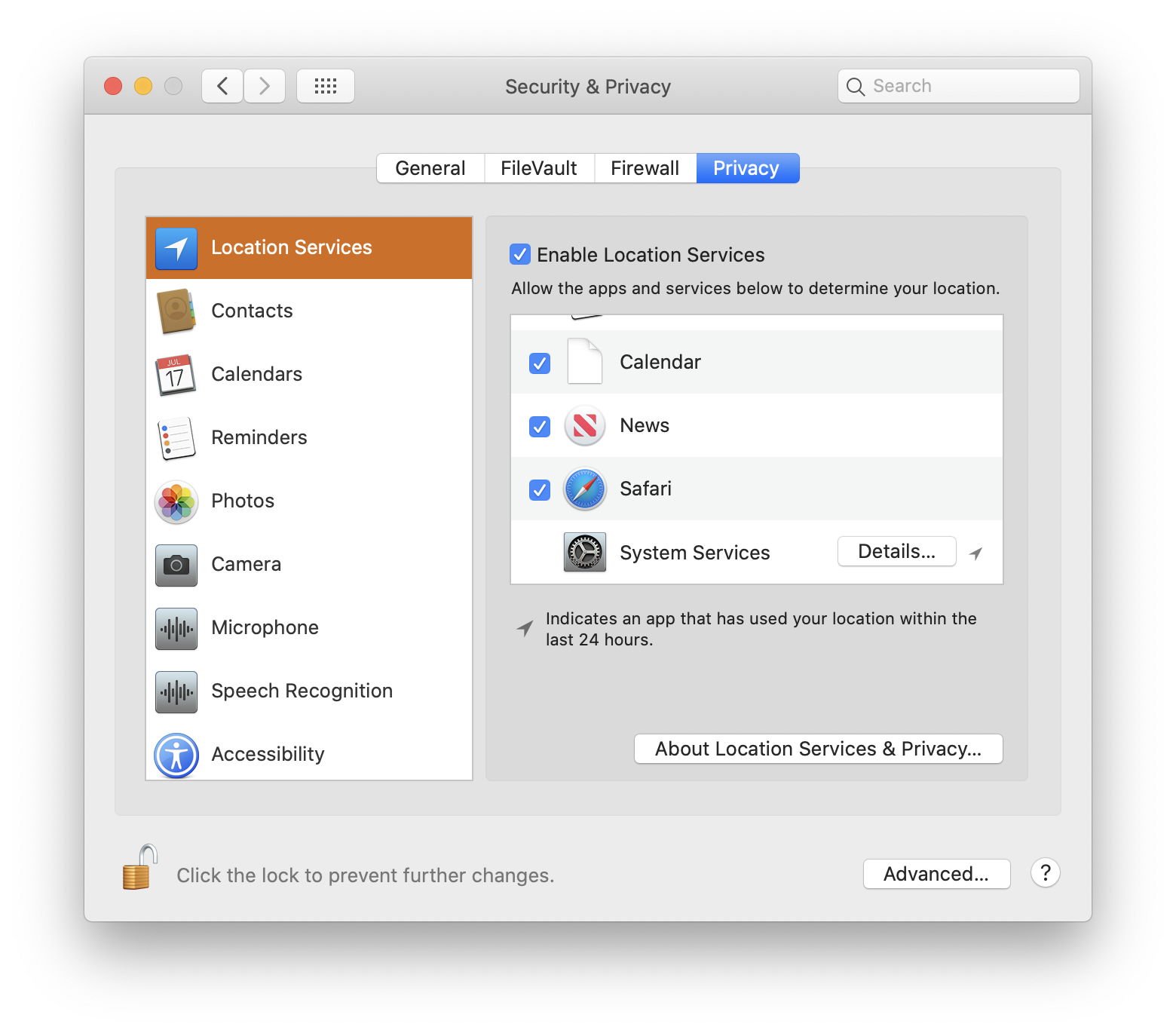Select the Camera icon in sidebar

pyautogui.click(x=176, y=565)
